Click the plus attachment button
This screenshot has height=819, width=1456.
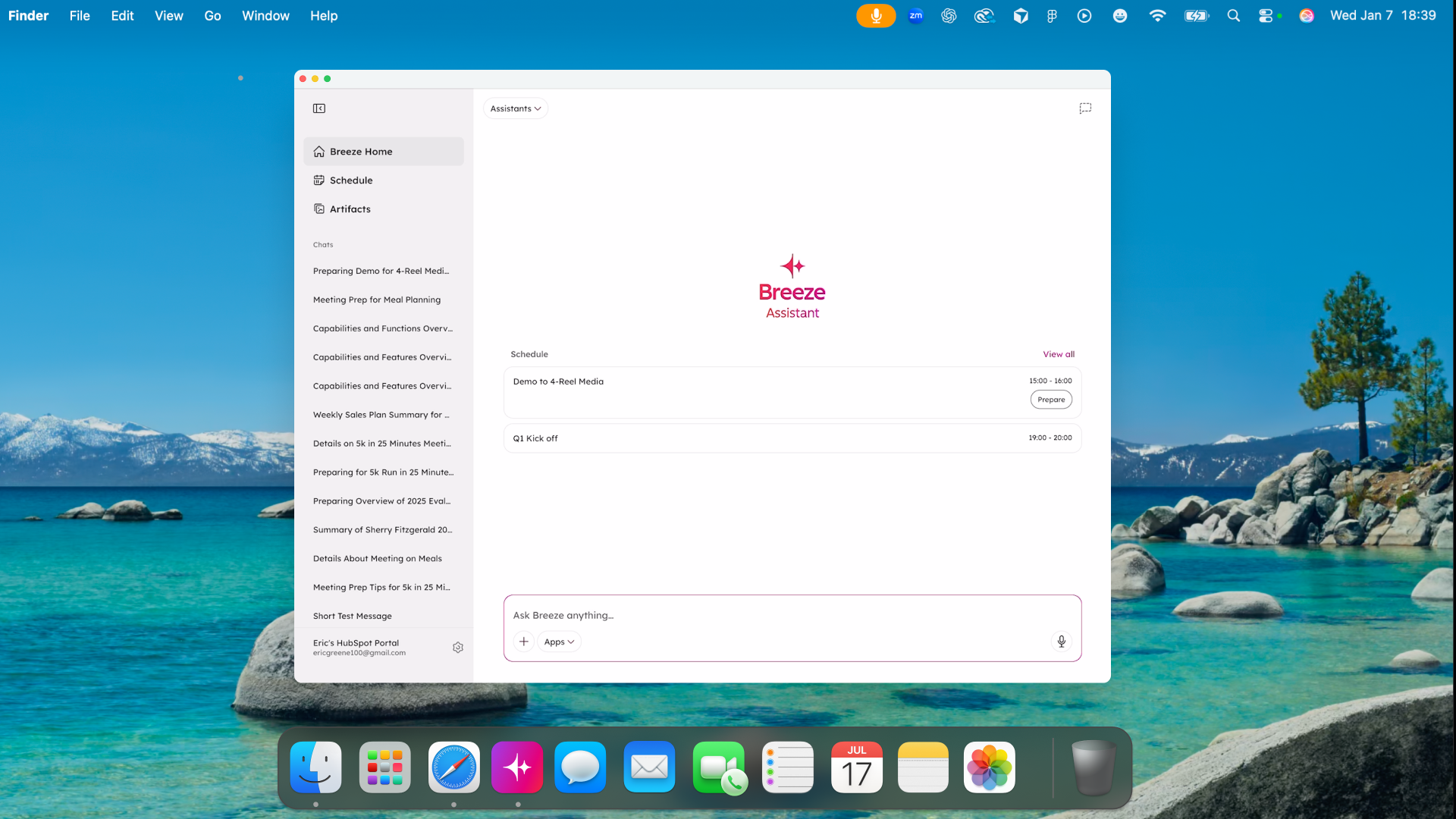524,642
